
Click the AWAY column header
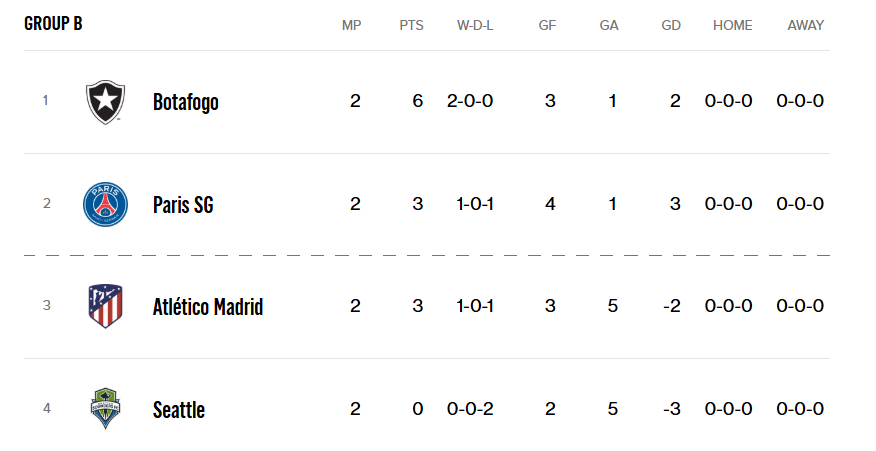click(806, 25)
